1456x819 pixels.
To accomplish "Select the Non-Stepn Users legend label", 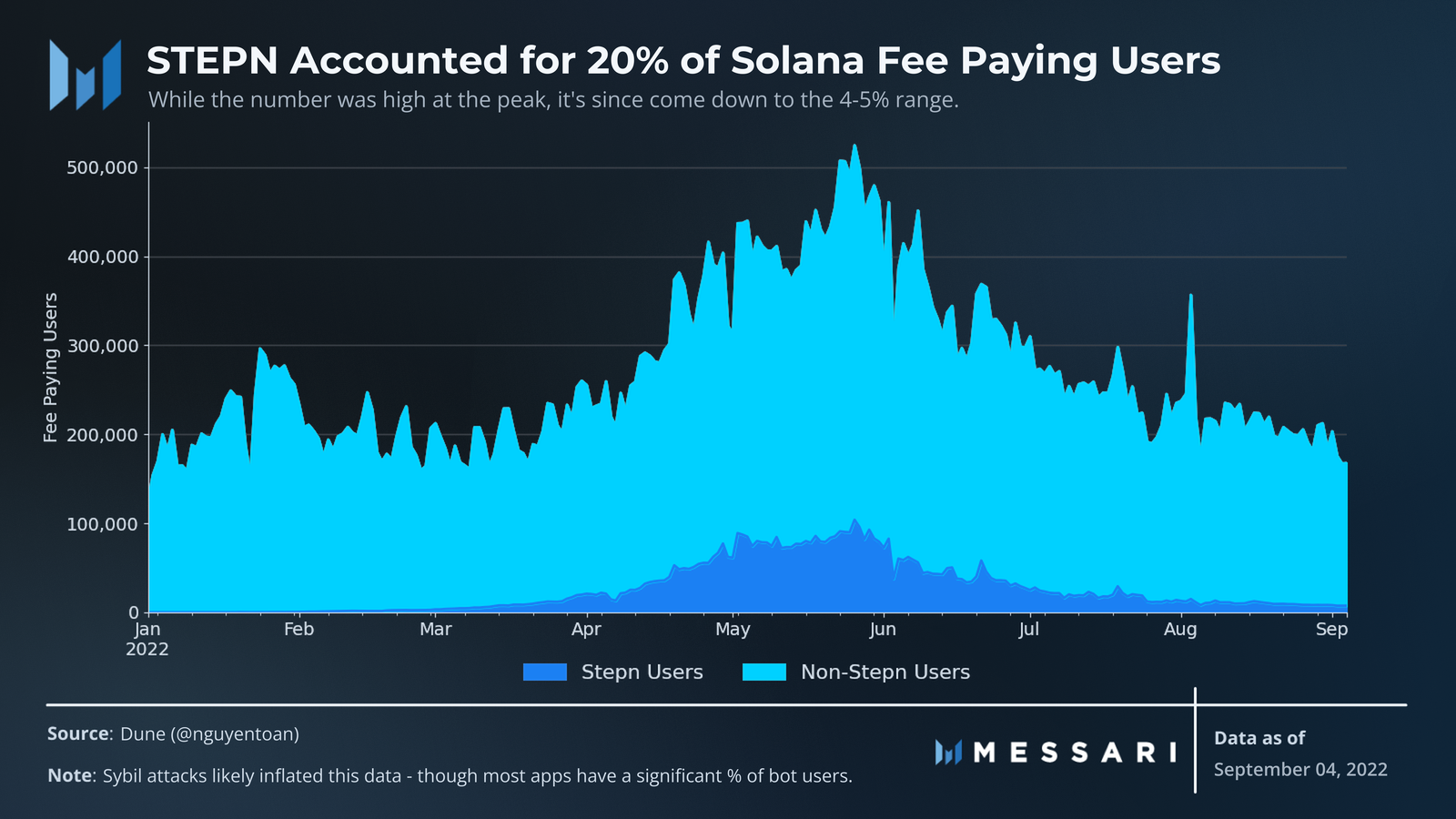I will coord(885,672).
